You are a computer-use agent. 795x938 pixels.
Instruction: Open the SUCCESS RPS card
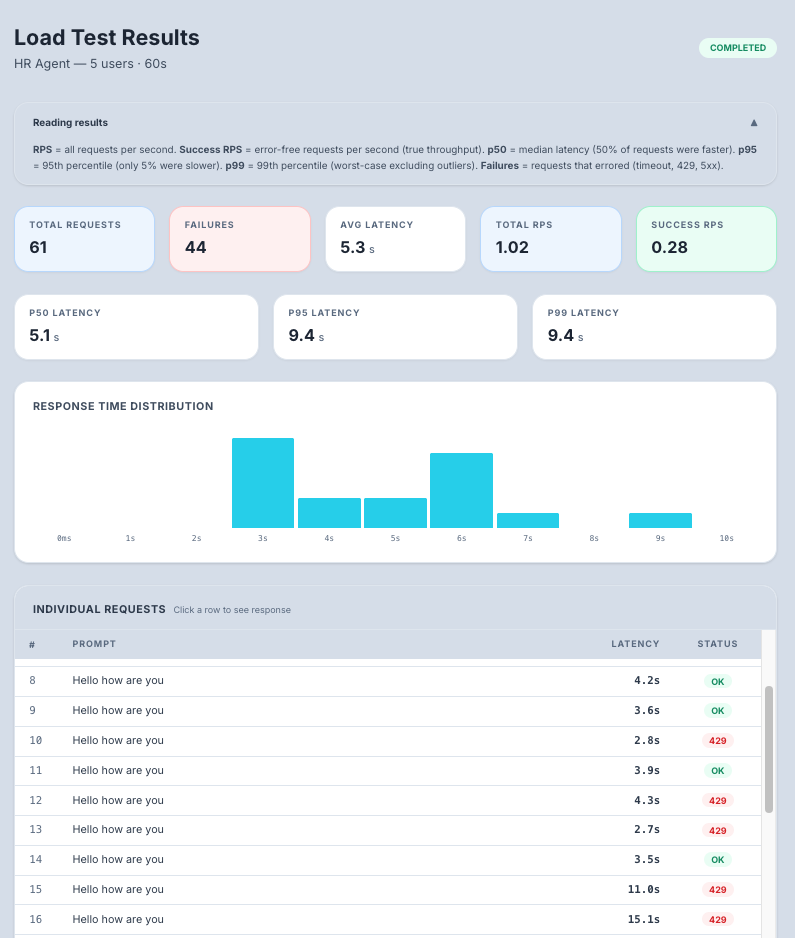[706, 238]
